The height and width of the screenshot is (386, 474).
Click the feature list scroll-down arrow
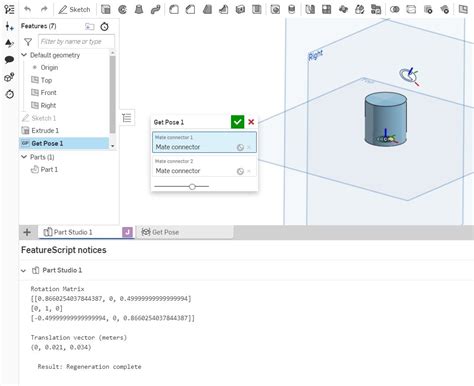click(112, 146)
